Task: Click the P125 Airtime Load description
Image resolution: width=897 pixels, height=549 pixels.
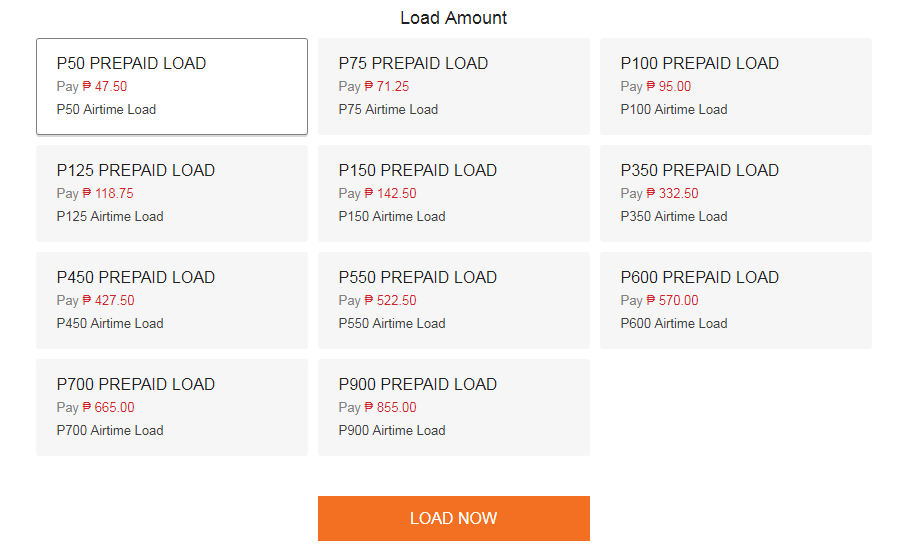Action: (x=110, y=216)
